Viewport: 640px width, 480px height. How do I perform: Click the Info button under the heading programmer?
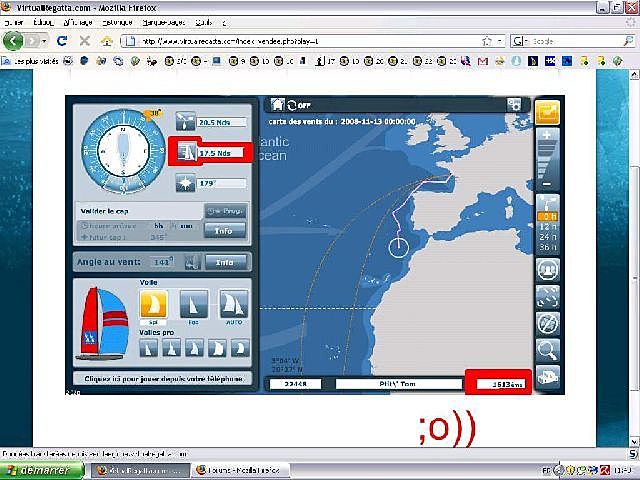[x=225, y=231]
